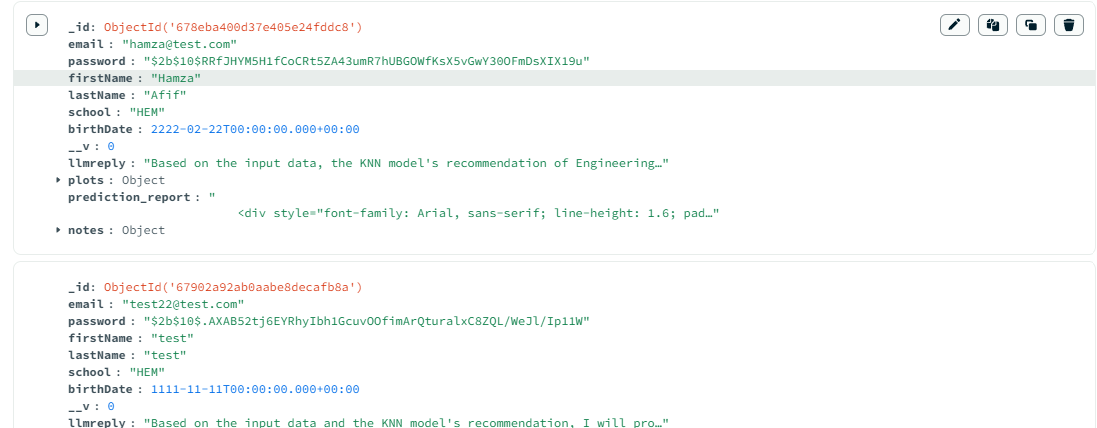
Task: Click the test22 document password hash
Action: (367, 321)
